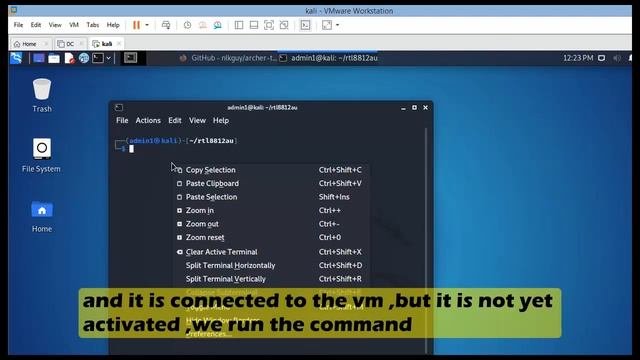640x360 pixels.
Task: Launch terminal emulator from Kali panel
Action: [98, 58]
